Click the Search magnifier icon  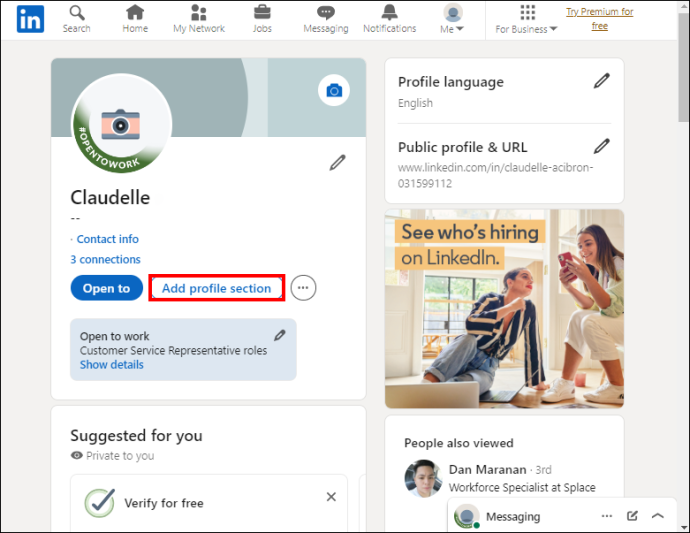click(x=77, y=13)
